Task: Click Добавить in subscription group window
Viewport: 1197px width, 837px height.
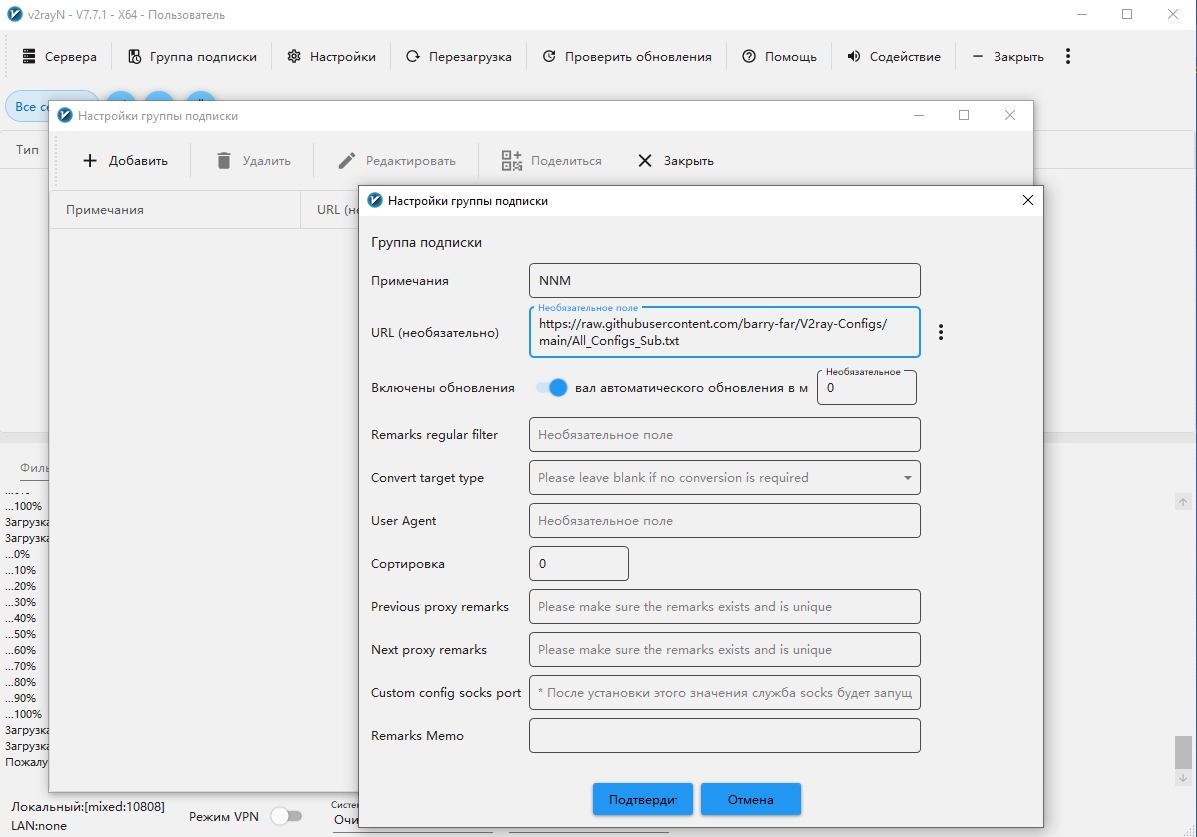Action: tap(125, 161)
